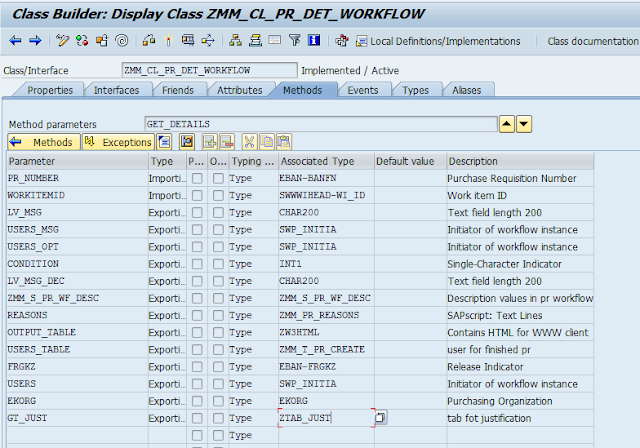Click the Display Navigation Window icon
Viewport: 640px width, 448px height.
208,40
